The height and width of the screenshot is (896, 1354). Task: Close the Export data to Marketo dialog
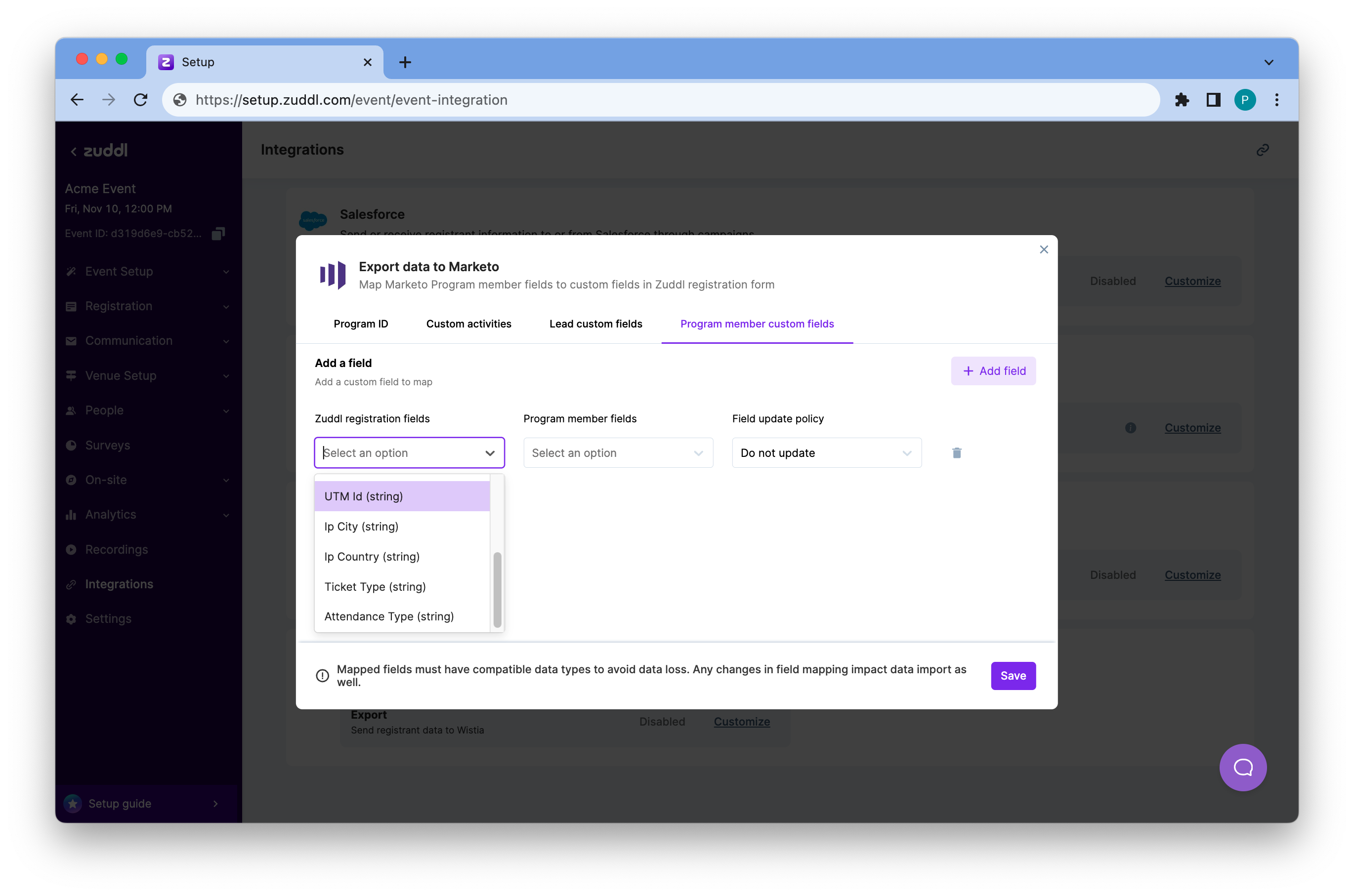[x=1044, y=250]
